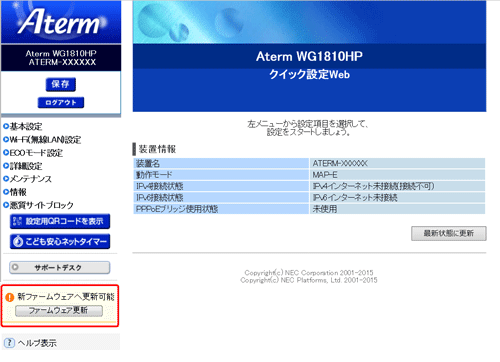This screenshot has width=500, height=362.
Task: Click the circle icon on サポートデスク button
Action: 15,267
